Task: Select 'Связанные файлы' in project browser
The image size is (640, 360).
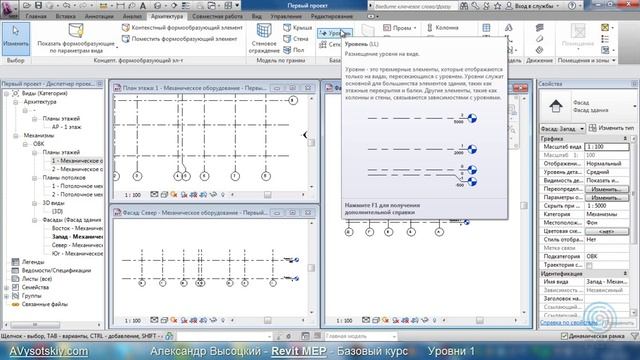Action: [44, 304]
